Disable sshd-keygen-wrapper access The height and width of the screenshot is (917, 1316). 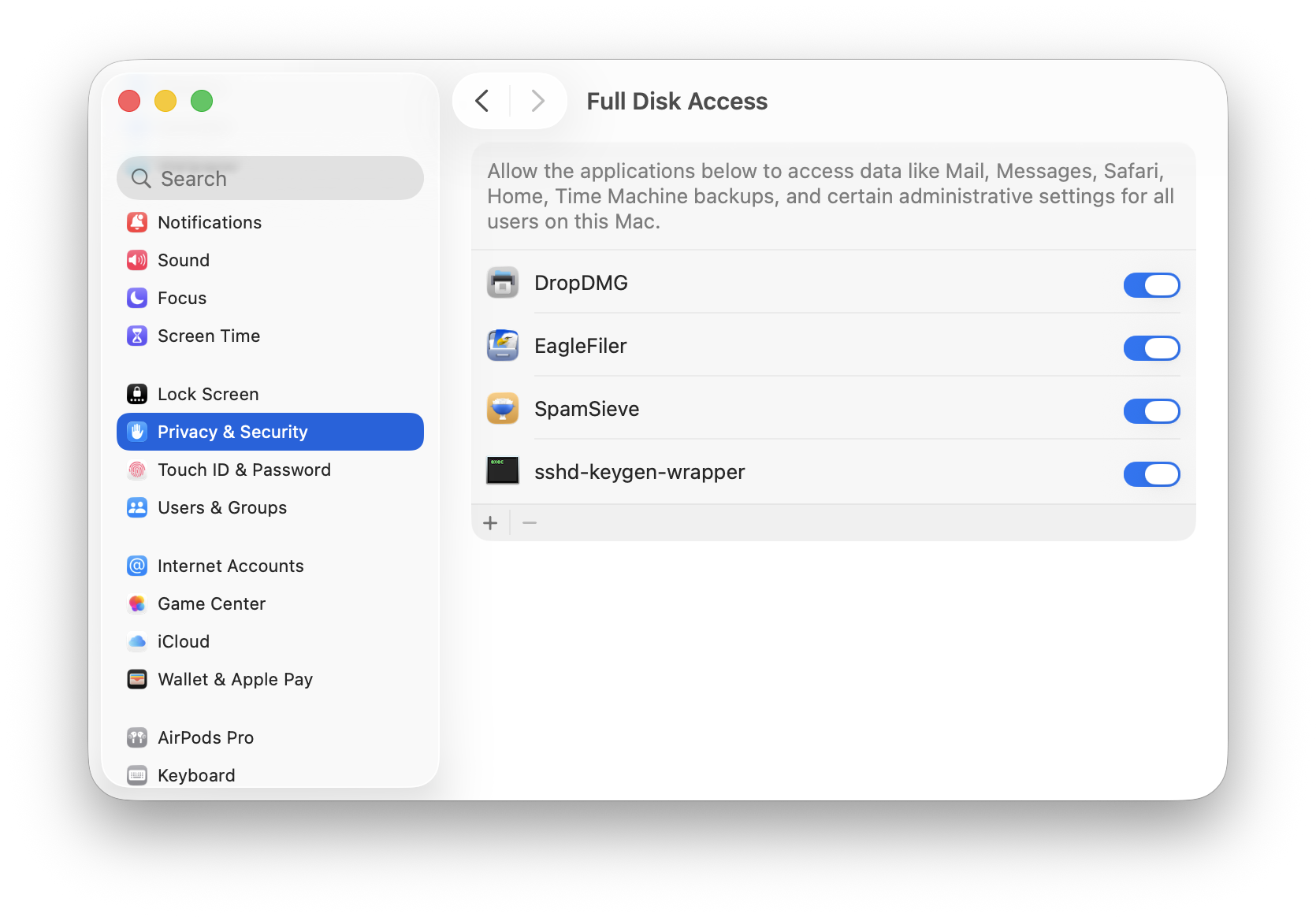click(1152, 473)
